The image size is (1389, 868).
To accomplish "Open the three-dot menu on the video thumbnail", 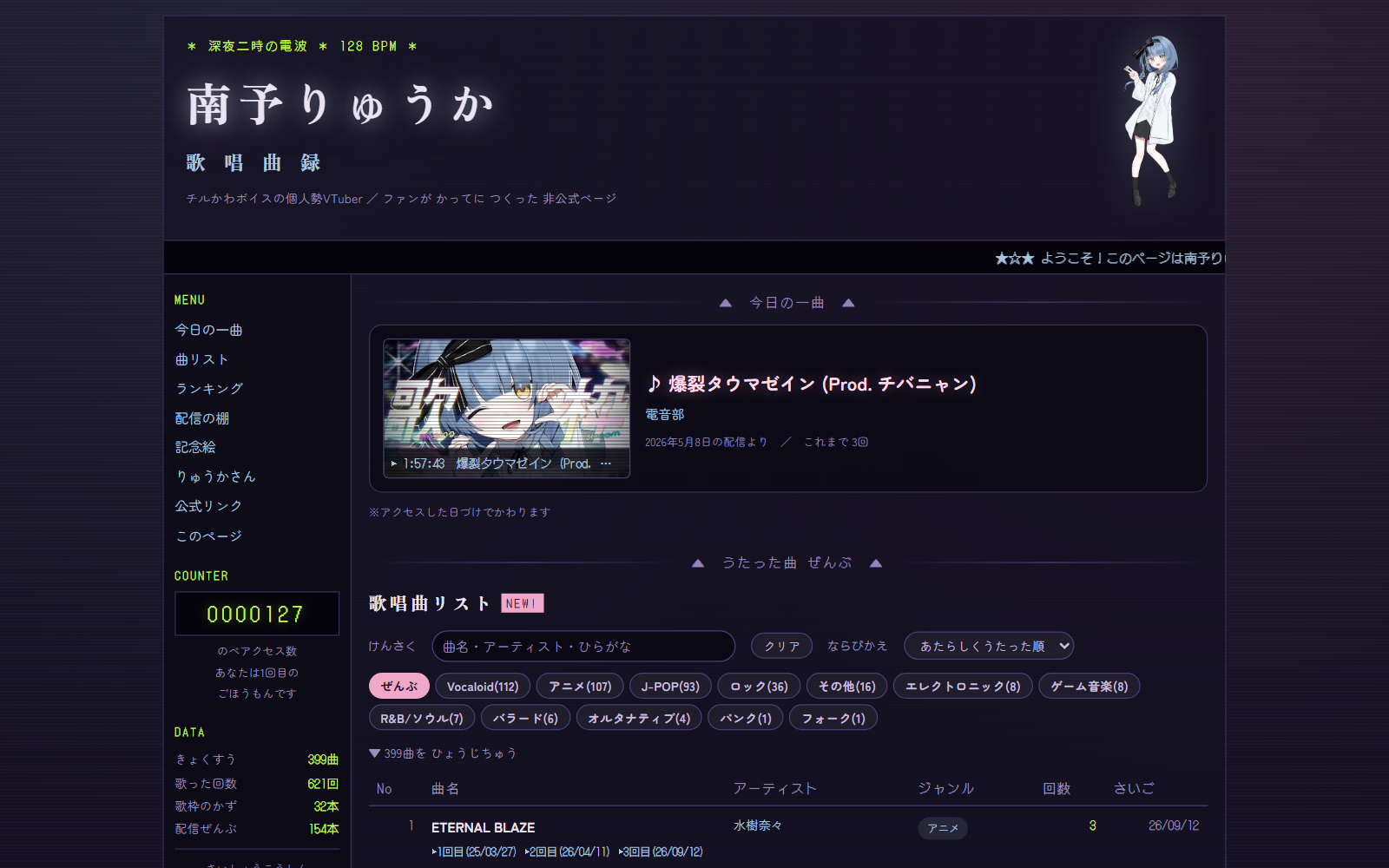I will 606,464.
